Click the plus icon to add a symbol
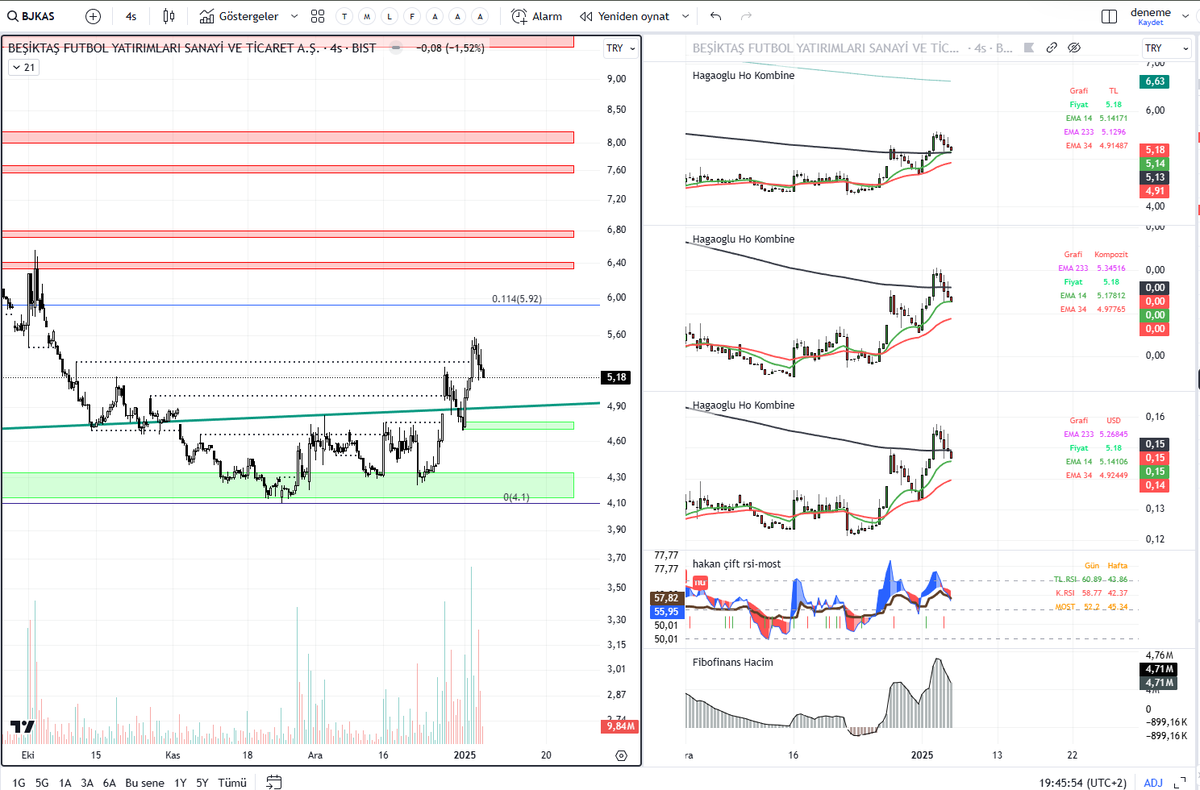The height and width of the screenshot is (790, 1200). point(93,16)
